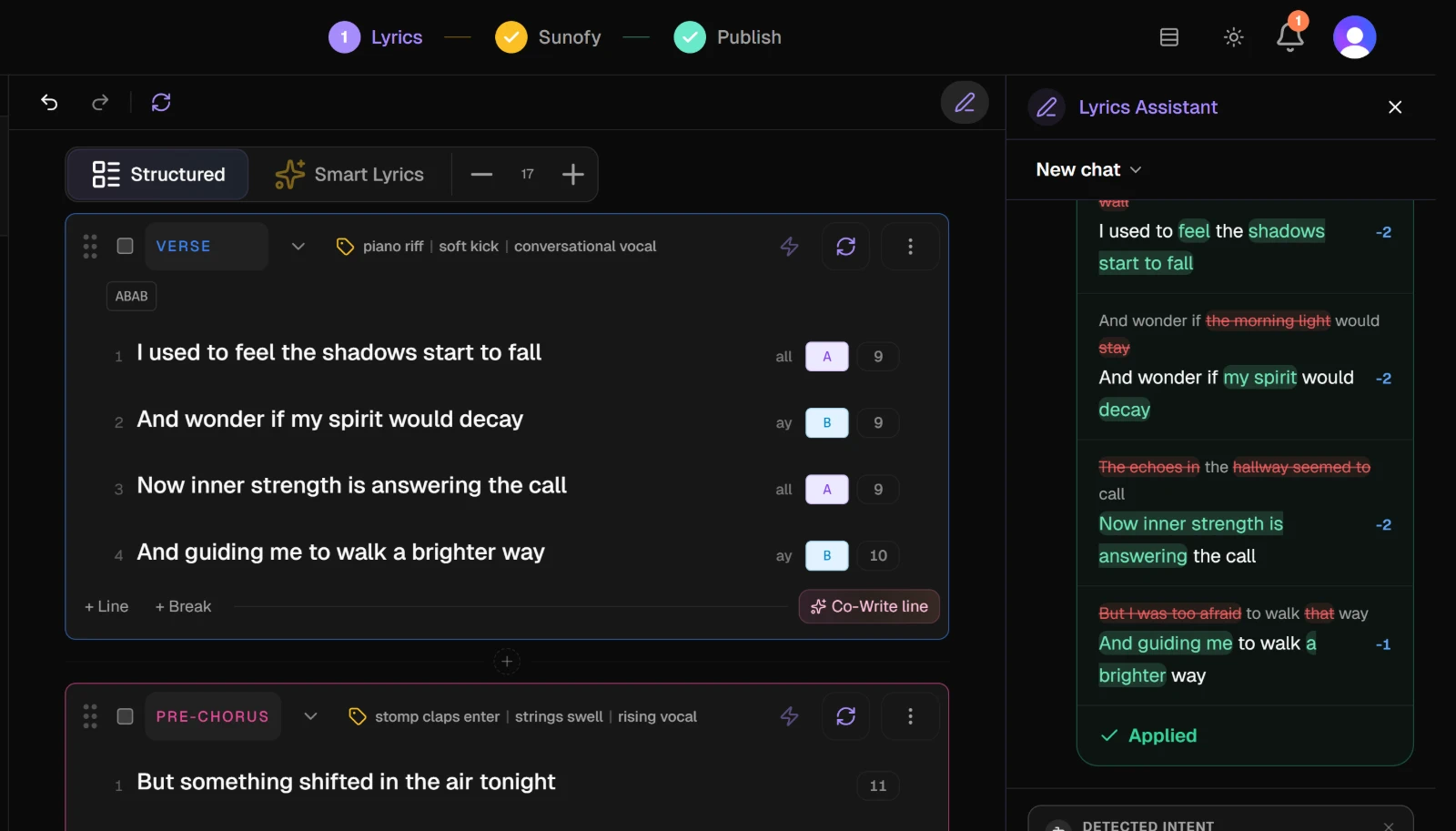This screenshot has height=831, width=1456.
Task: Edit lyric 'But something shifted in the air tonight'
Action: click(x=346, y=783)
